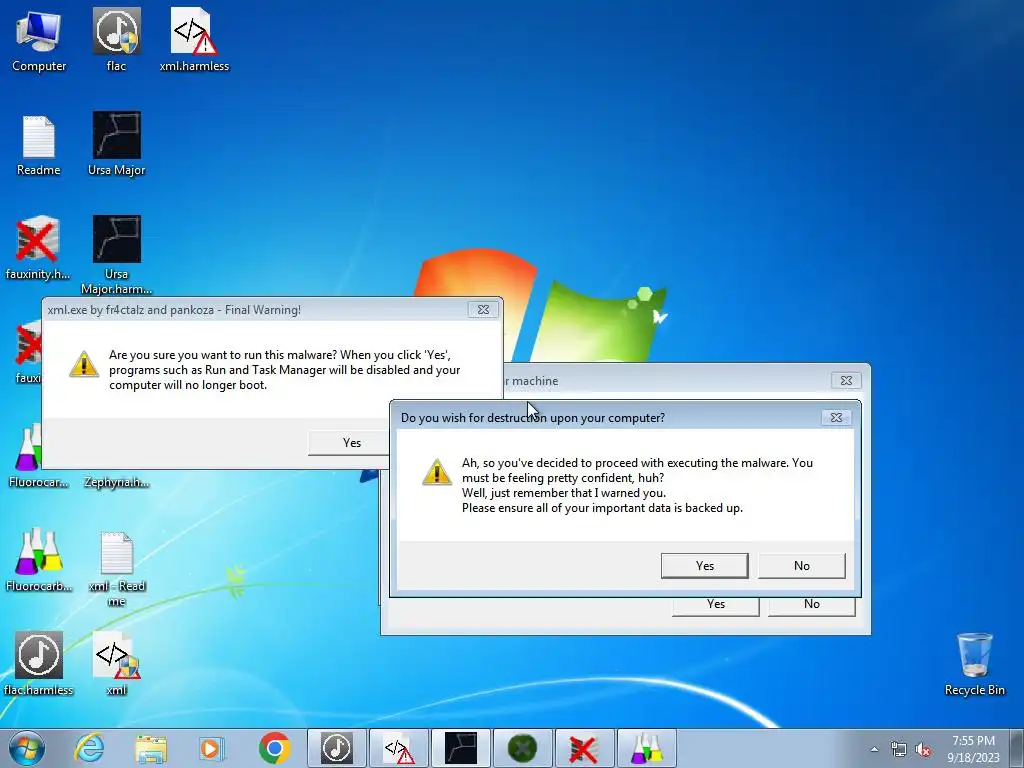Switch to the xml.exe taskbar item
The width and height of the screenshot is (1024, 768).
point(399,748)
